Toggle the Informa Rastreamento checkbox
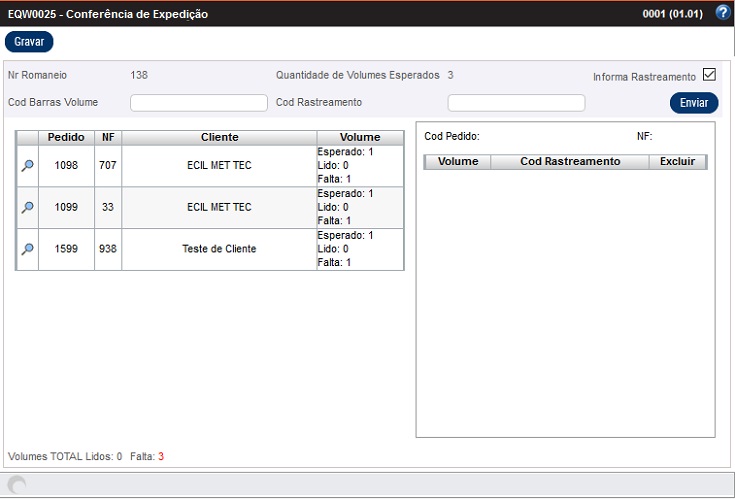Image resolution: width=735 pixels, height=499 pixels. [x=709, y=75]
